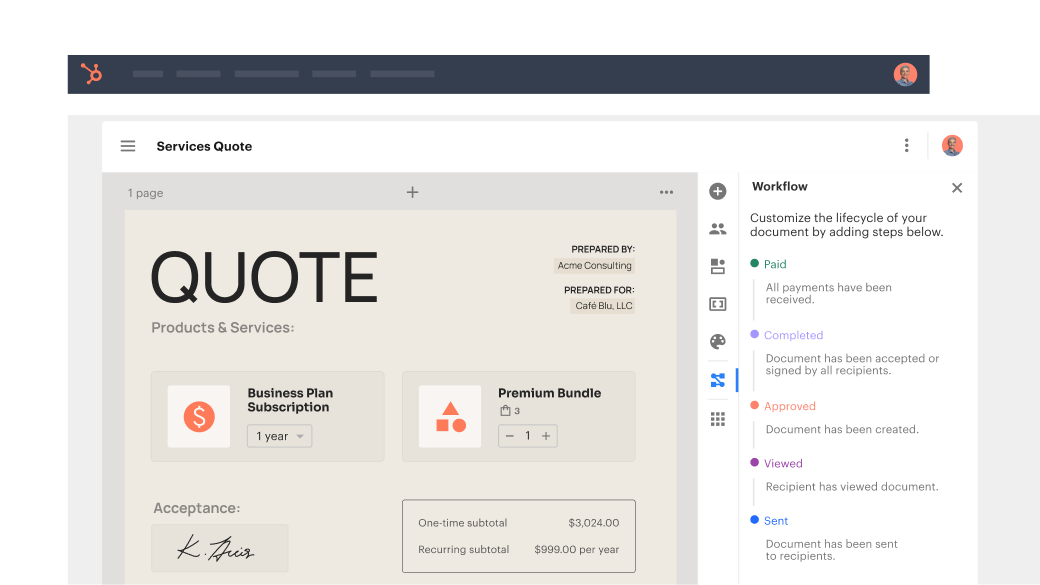Open the hamburger menu next to Services Quote
Screen dimensions: 1040x585
click(x=128, y=145)
